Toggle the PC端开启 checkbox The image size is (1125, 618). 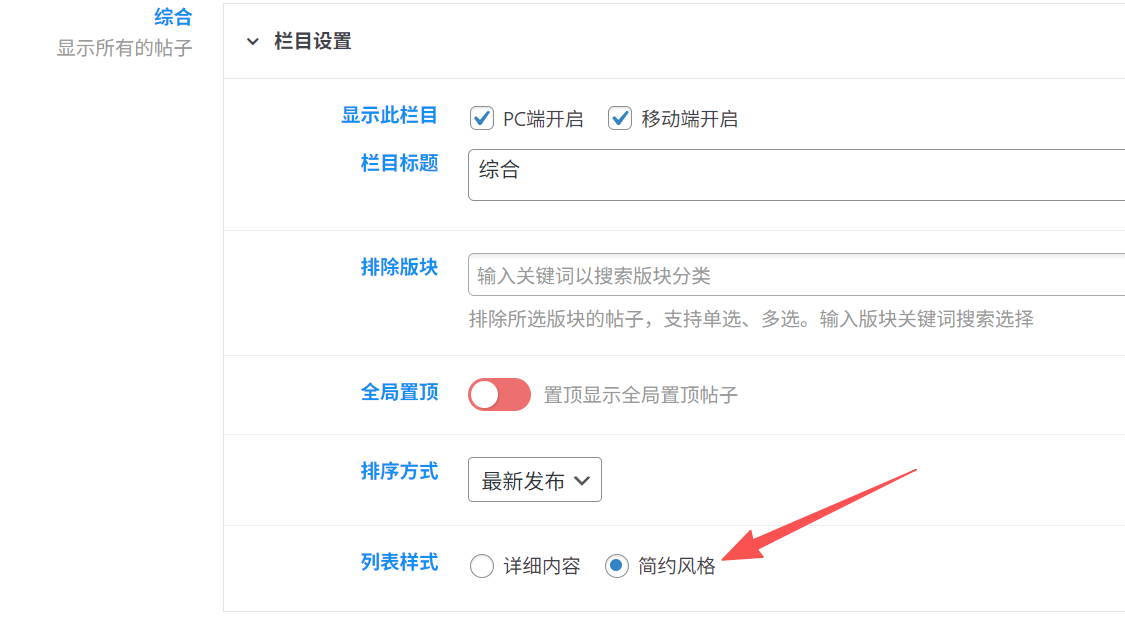pyautogui.click(x=482, y=119)
